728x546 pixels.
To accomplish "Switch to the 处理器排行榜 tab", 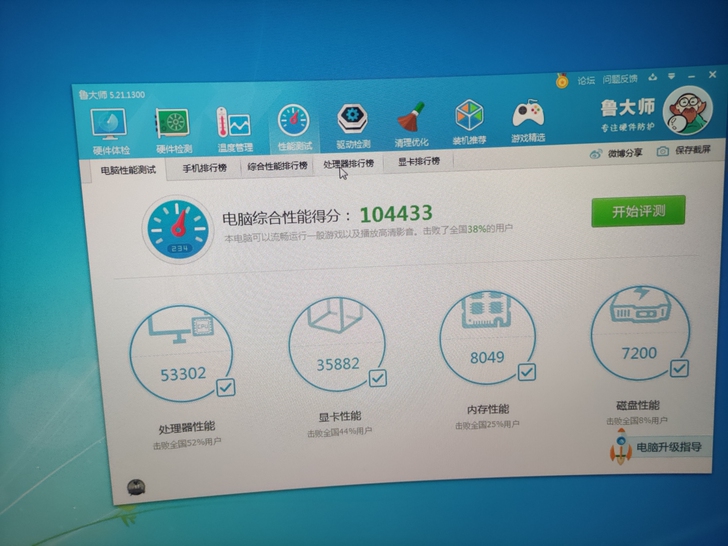I will (348, 163).
